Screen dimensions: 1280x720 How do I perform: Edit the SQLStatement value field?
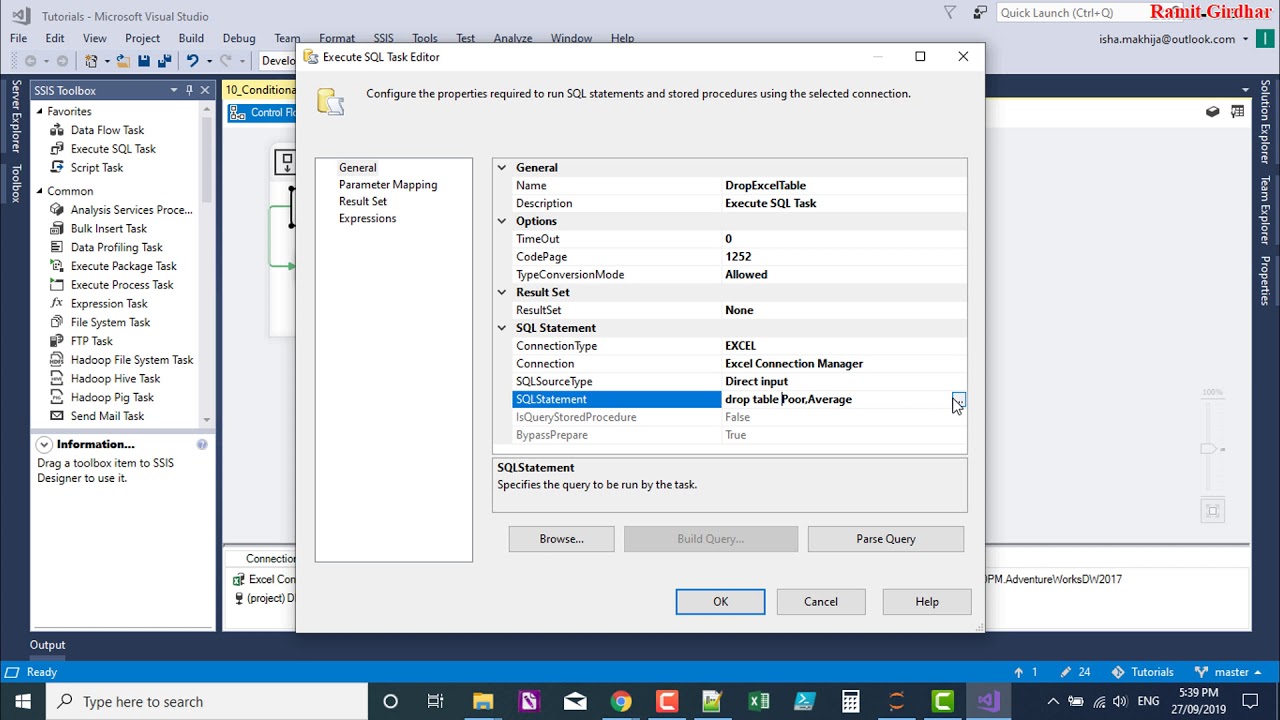coord(836,400)
